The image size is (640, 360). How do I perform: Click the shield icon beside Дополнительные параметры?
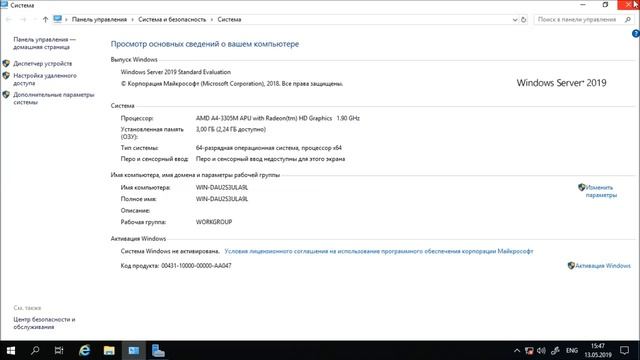click(x=6, y=95)
